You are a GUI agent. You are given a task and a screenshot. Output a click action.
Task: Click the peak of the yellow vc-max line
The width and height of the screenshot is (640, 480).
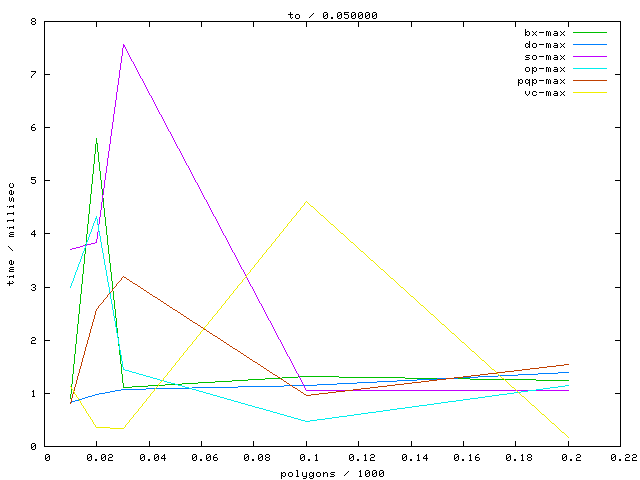click(306, 202)
